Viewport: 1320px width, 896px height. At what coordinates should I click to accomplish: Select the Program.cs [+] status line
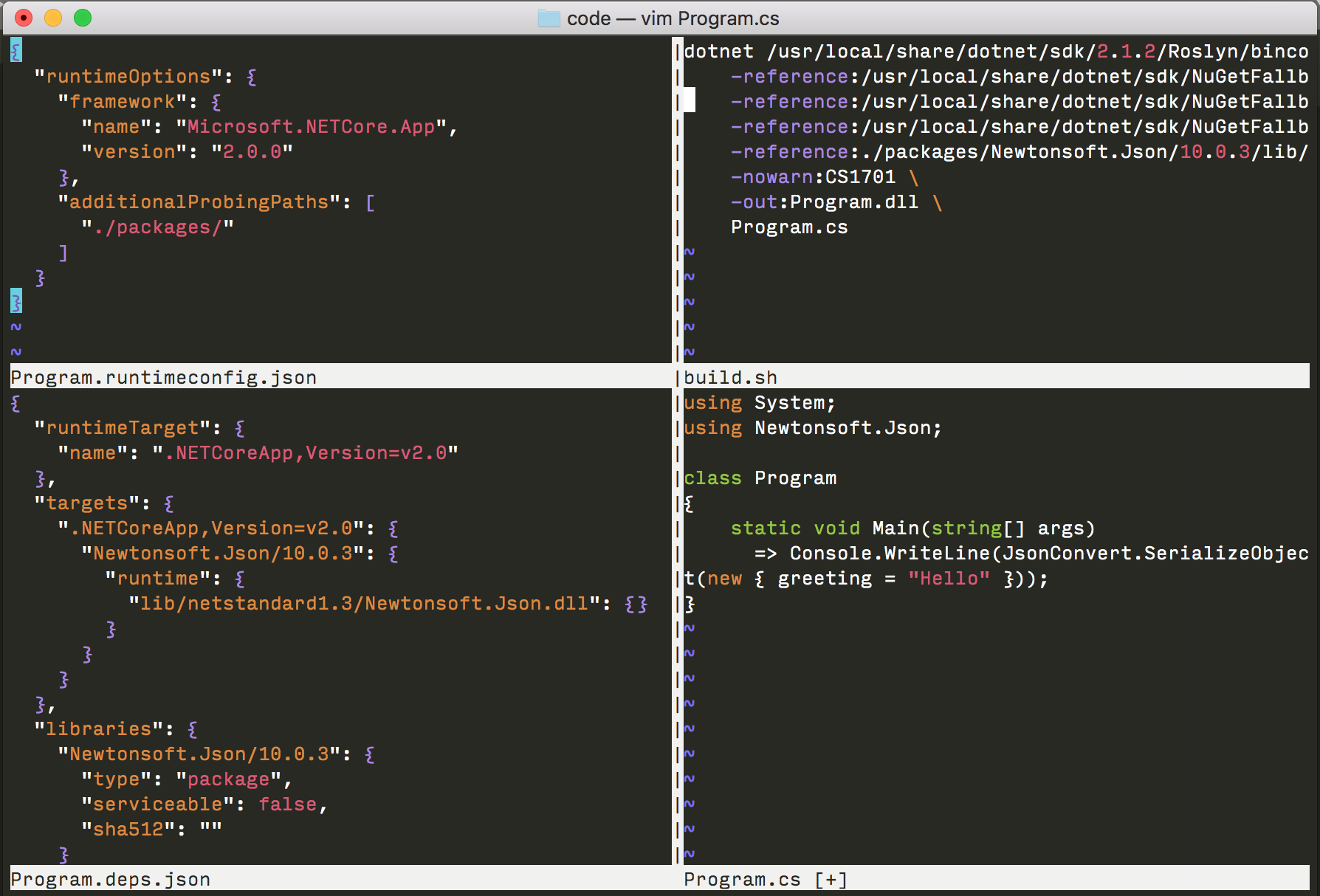[x=765, y=879]
